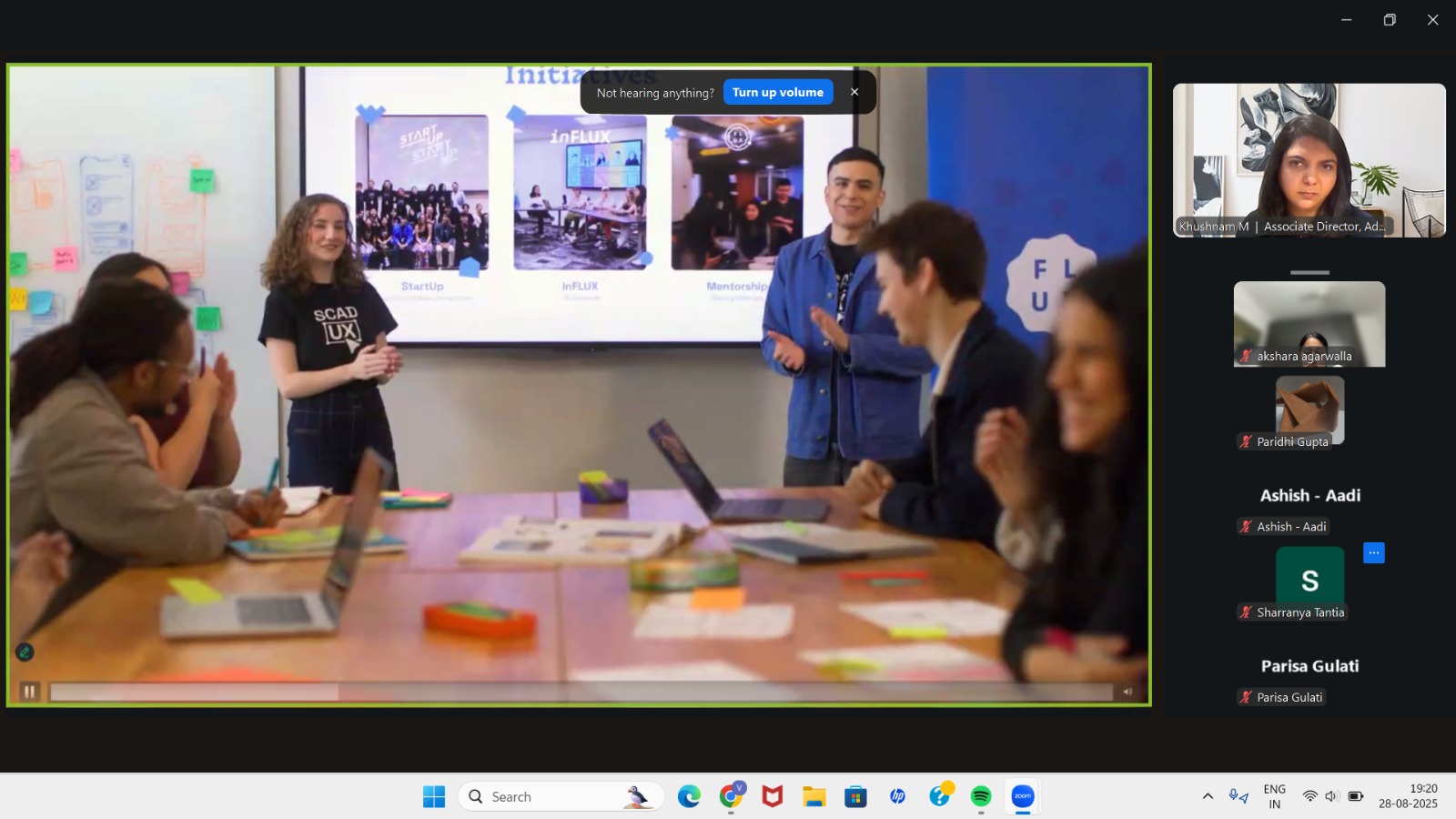
Task: Dismiss the Not hearing anything notification
Action: (x=854, y=92)
